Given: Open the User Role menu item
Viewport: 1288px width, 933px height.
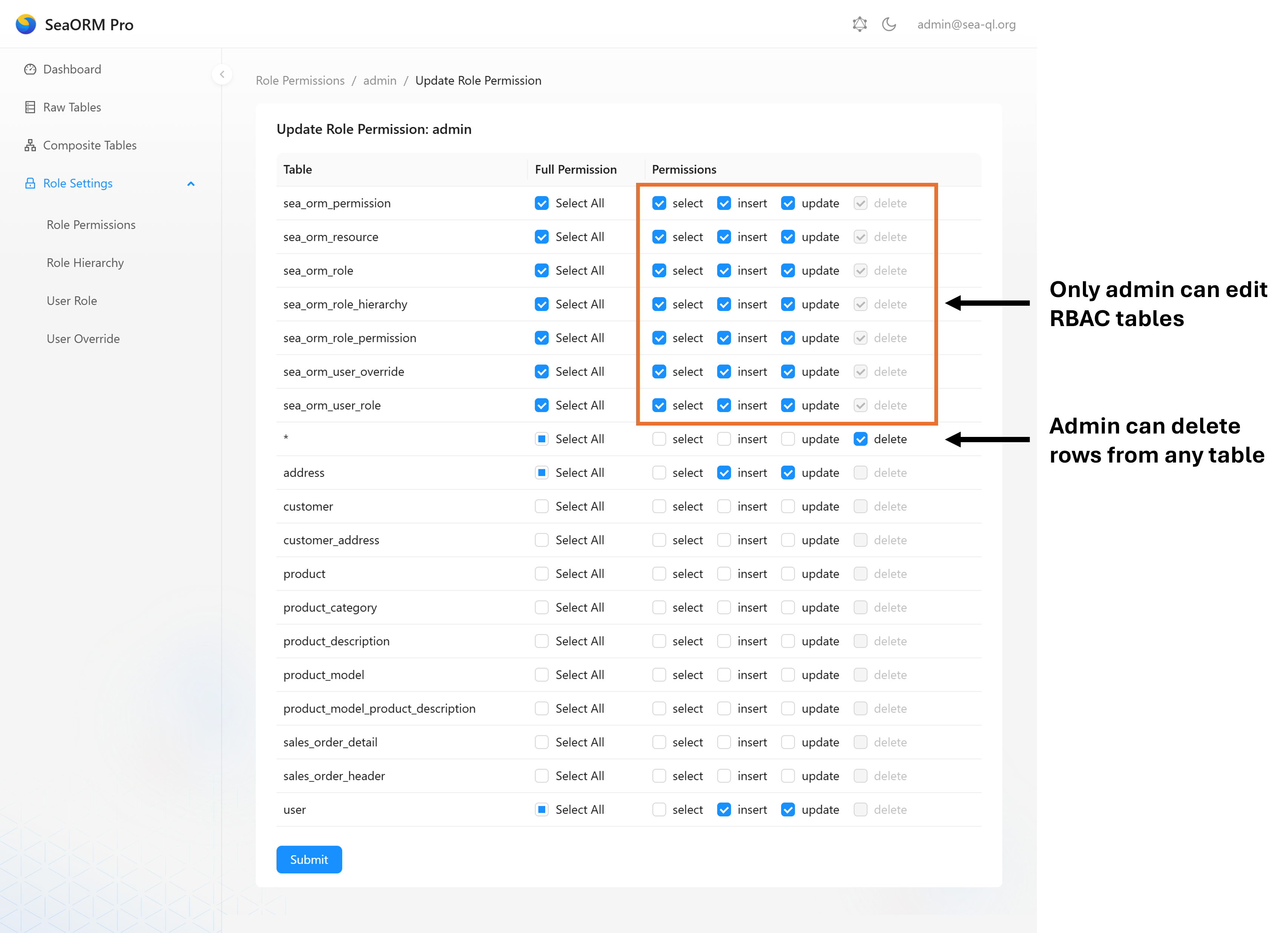Looking at the screenshot, I should tap(72, 301).
